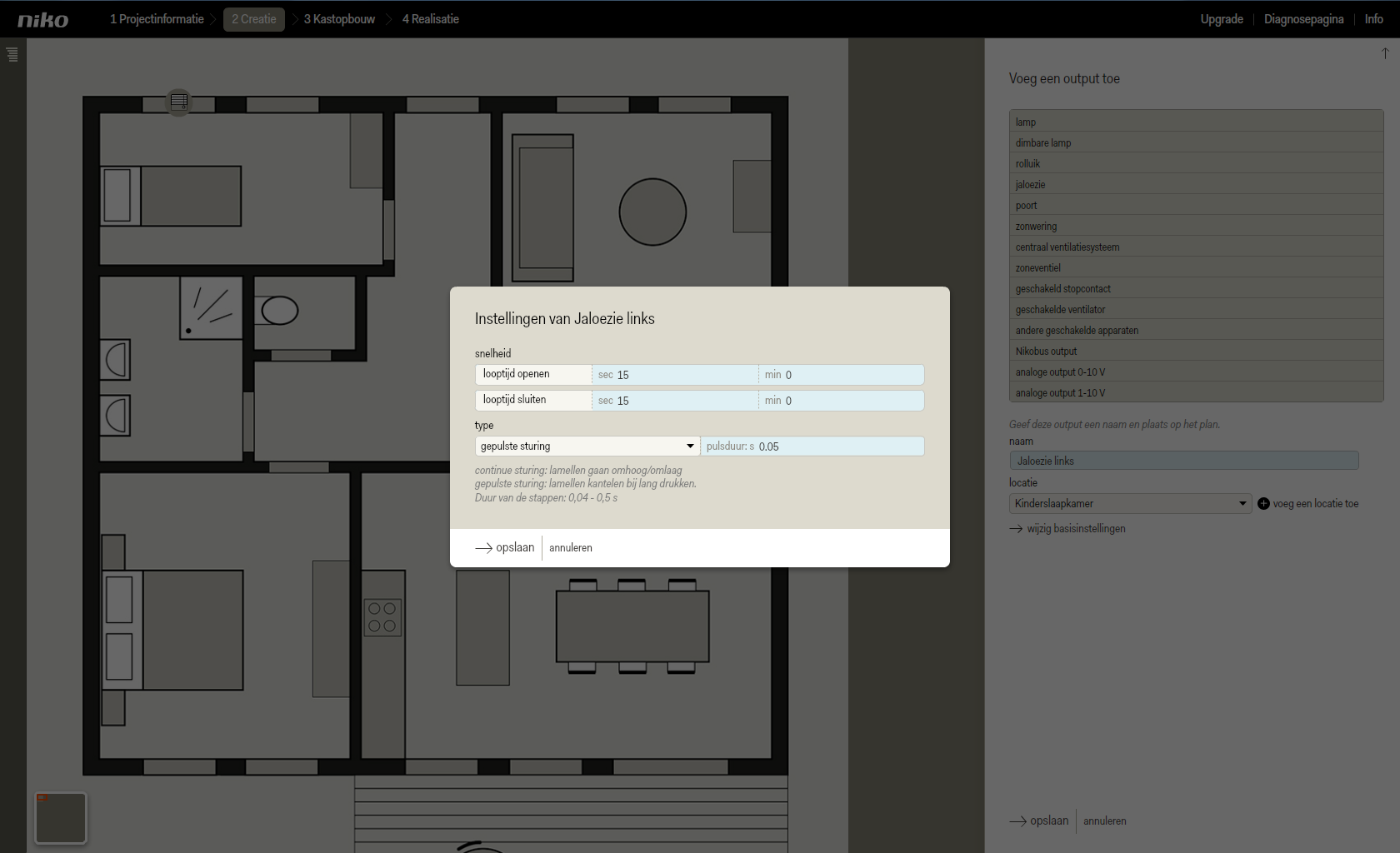Select geschakeld stopcontact output type
Image resolution: width=1400 pixels, height=853 pixels.
(1196, 288)
